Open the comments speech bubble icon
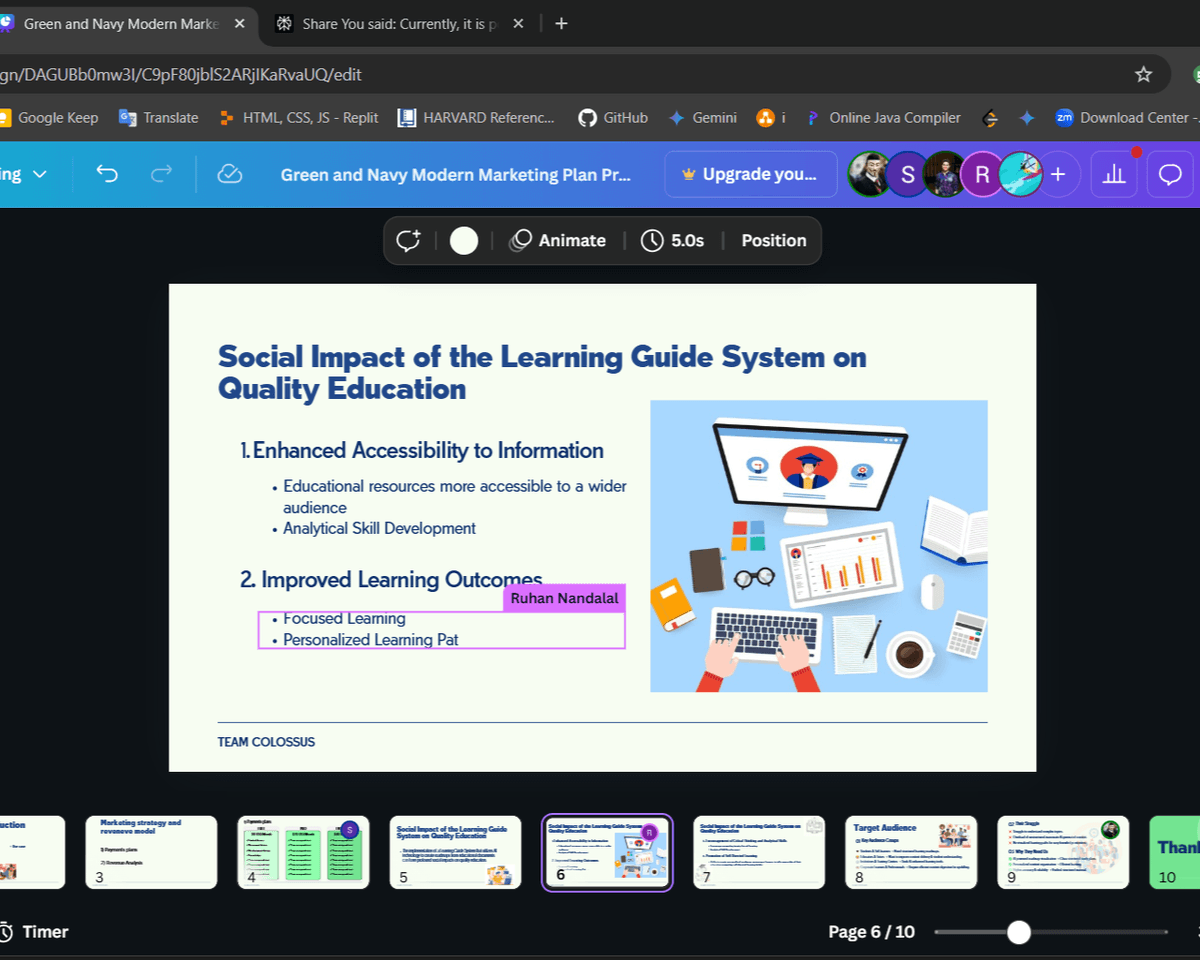This screenshot has width=1200, height=960. click(1170, 174)
